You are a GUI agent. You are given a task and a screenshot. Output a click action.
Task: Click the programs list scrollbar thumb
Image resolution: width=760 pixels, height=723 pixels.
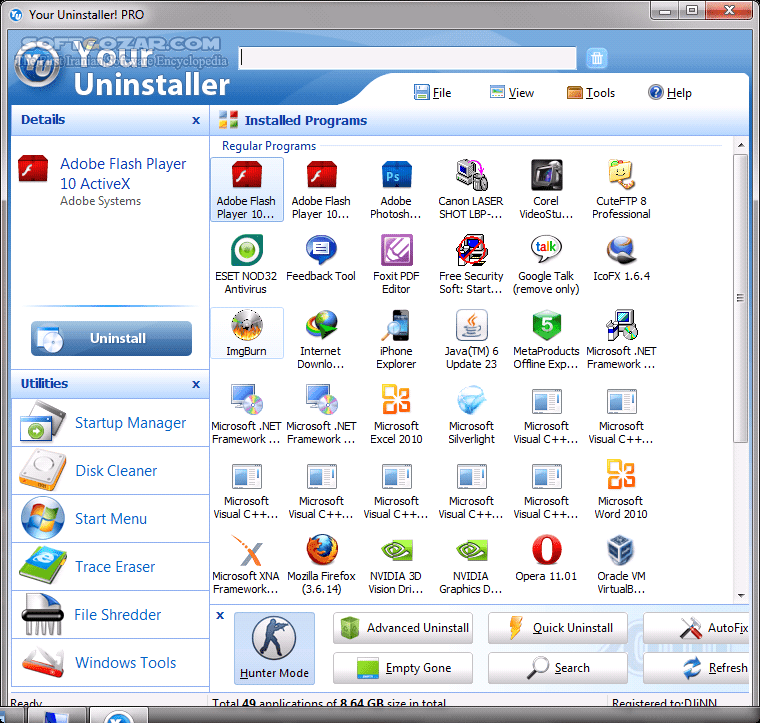pyautogui.click(x=741, y=298)
